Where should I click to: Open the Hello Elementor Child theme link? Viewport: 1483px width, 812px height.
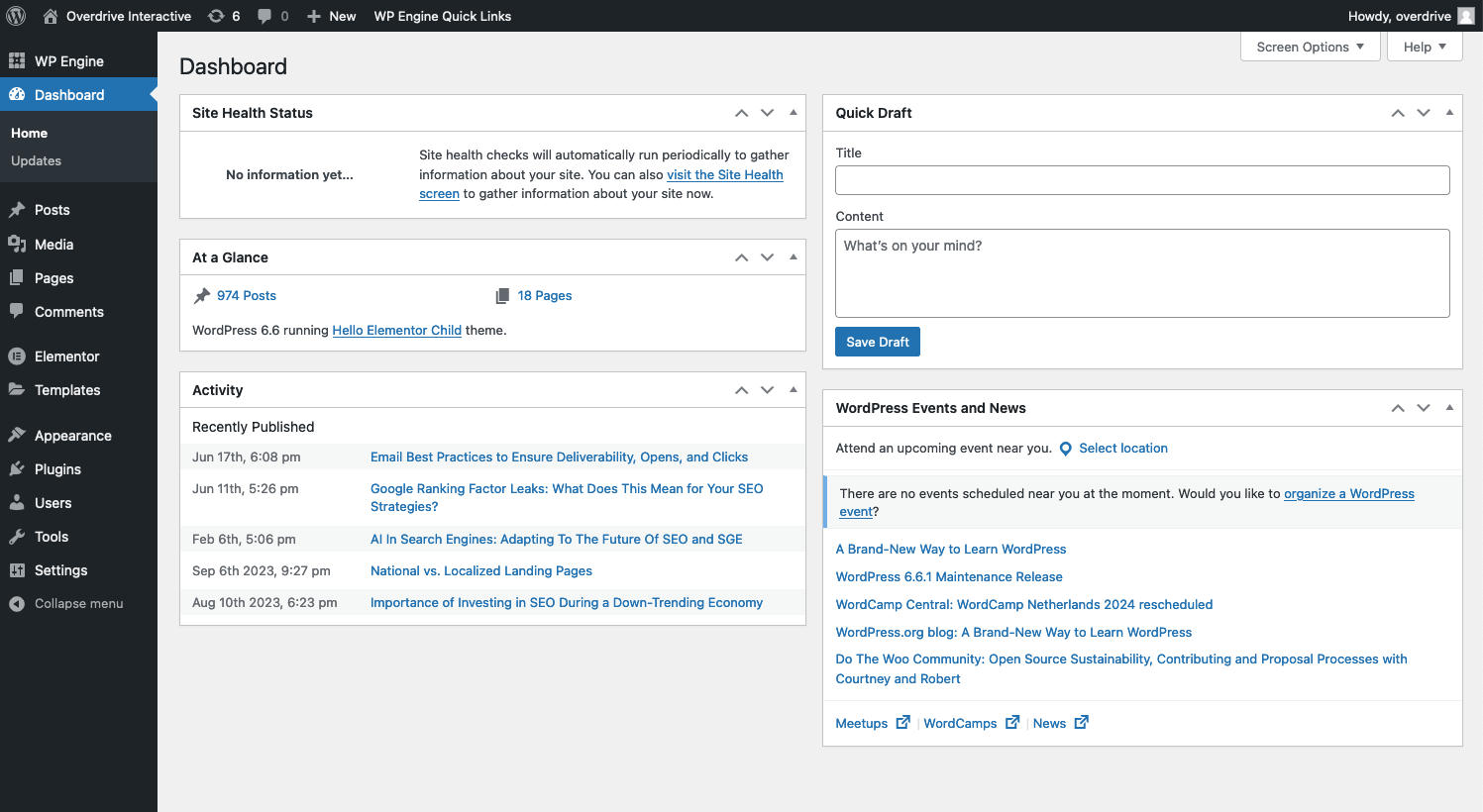[397, 331]
